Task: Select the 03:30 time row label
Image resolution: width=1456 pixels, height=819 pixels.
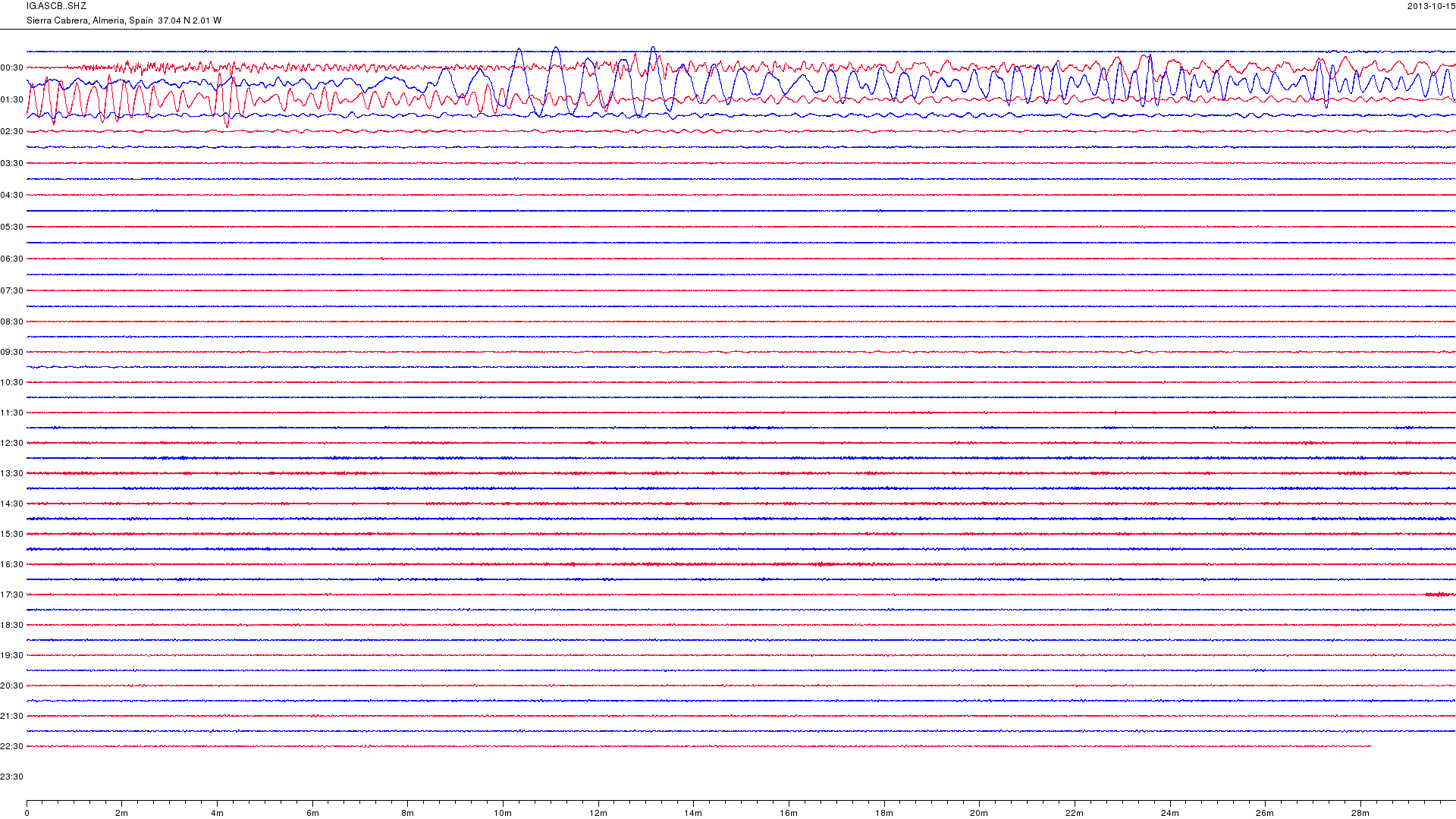Action: click(x=12, y=163)
